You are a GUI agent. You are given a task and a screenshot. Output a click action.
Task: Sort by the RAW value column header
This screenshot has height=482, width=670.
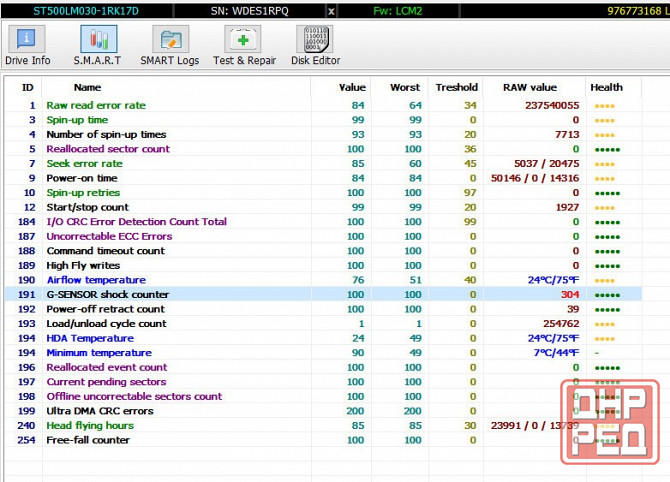(x=530, y=87)
